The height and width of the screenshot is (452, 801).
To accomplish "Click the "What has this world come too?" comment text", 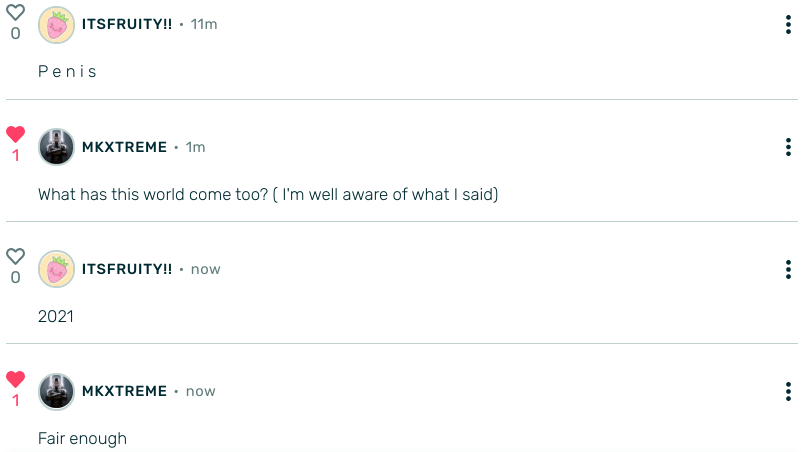I will (267, 194).
